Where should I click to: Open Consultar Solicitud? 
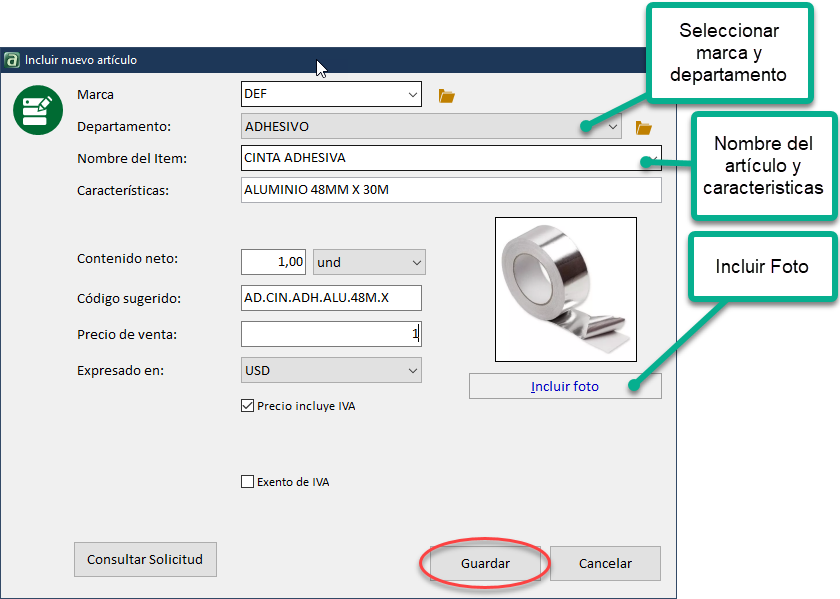[x=145, y=560]
